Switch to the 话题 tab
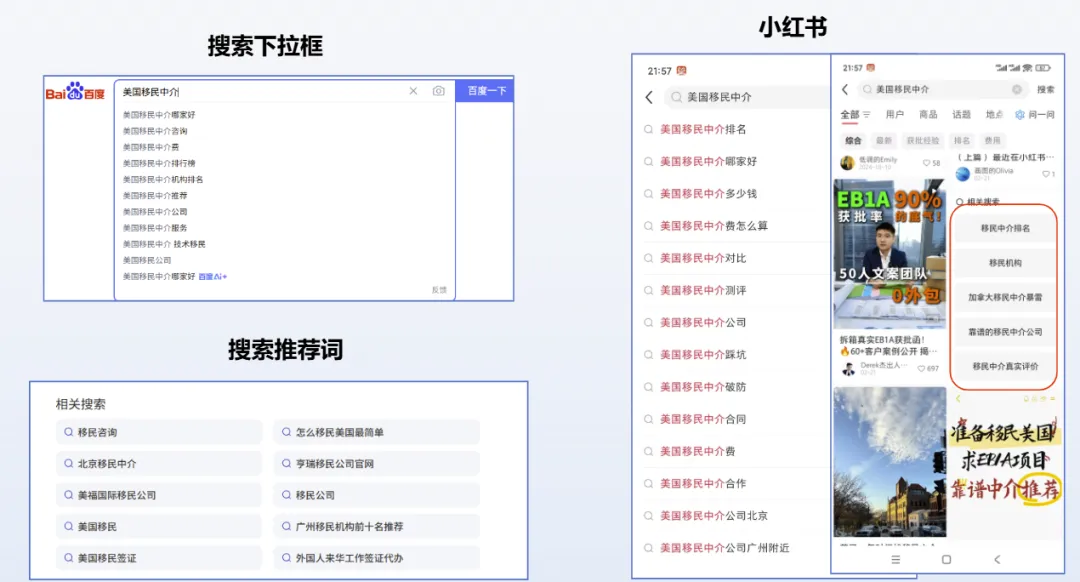This screenshot has height=582, width=1080. 962,114
